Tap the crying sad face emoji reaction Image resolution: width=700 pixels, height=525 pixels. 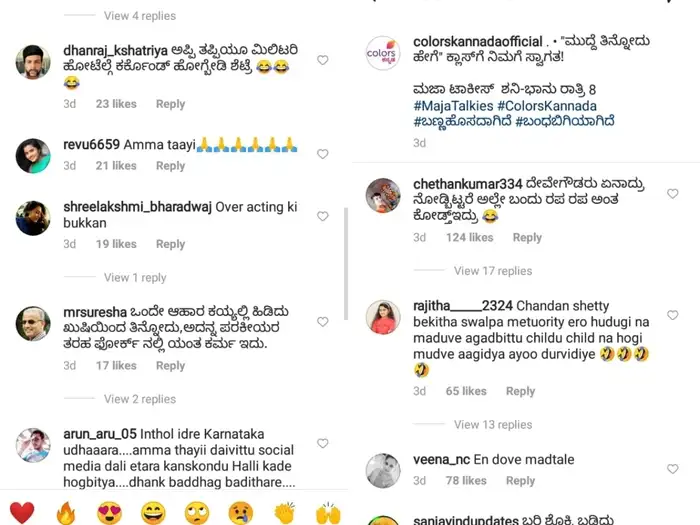point(241,512)
